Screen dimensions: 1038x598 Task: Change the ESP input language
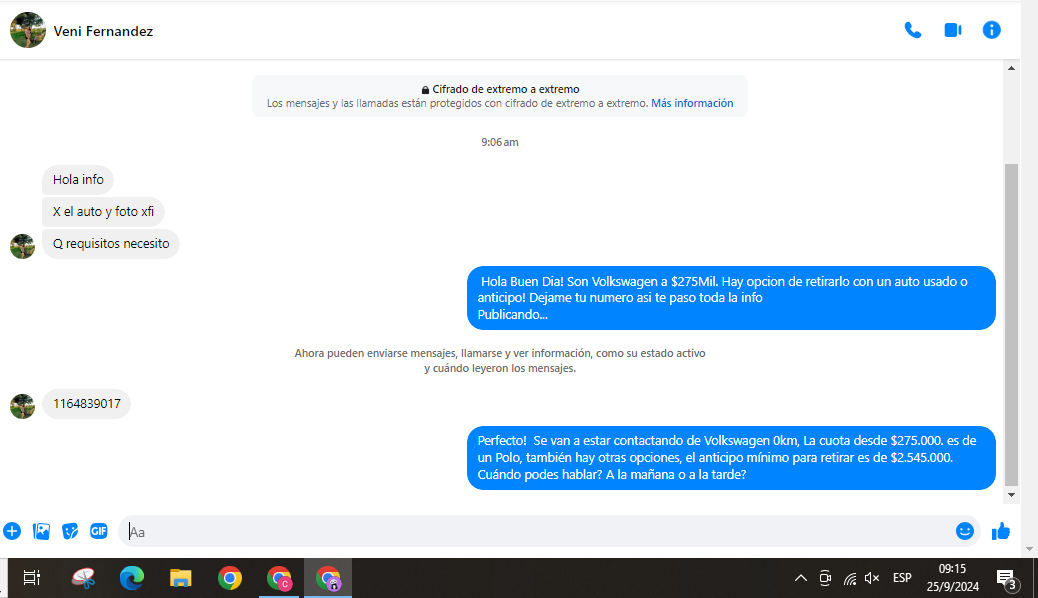(x=902, y=578)
